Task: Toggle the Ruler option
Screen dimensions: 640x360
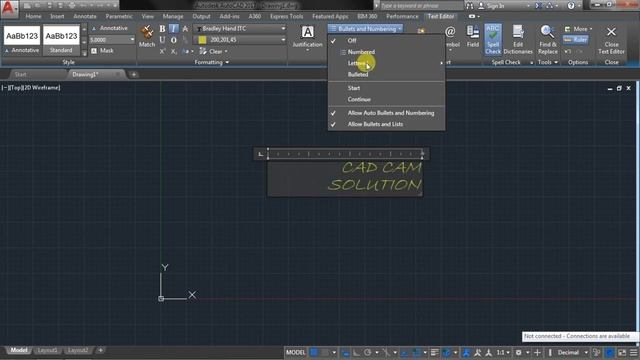Action: tap(576, 40)
